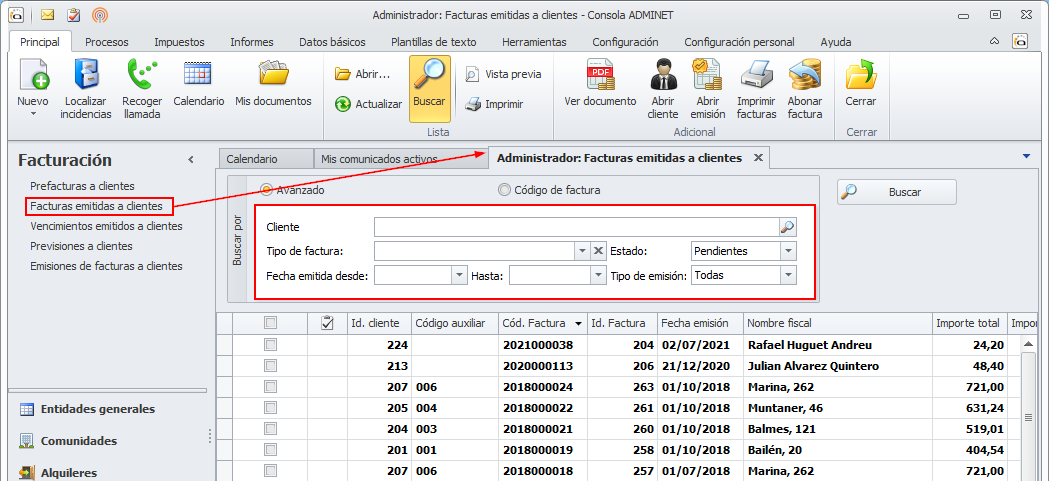The width and height of the screenshot is (1049, 481).
Task: Click the Entidades generales icon
Action: coord(27,409)
